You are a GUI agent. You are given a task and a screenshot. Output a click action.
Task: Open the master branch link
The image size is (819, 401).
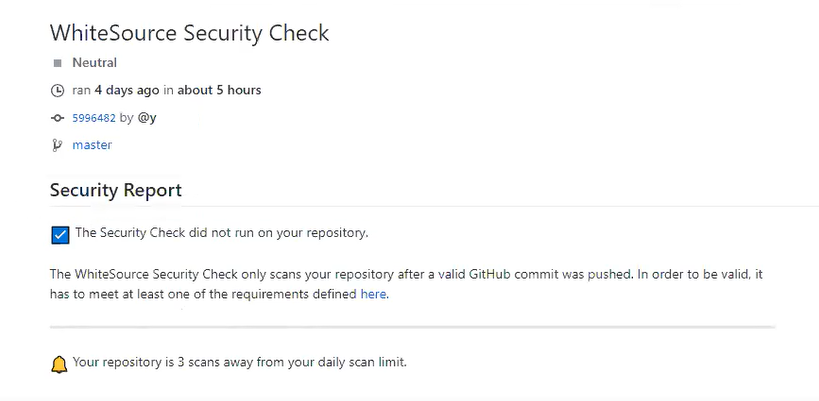[x=92, y=145]
